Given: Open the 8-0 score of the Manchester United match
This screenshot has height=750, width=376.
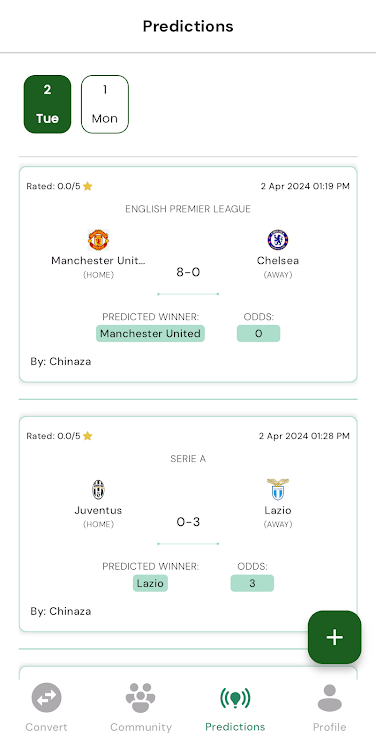Looking at the screenshot, I should tap(188, 272).
